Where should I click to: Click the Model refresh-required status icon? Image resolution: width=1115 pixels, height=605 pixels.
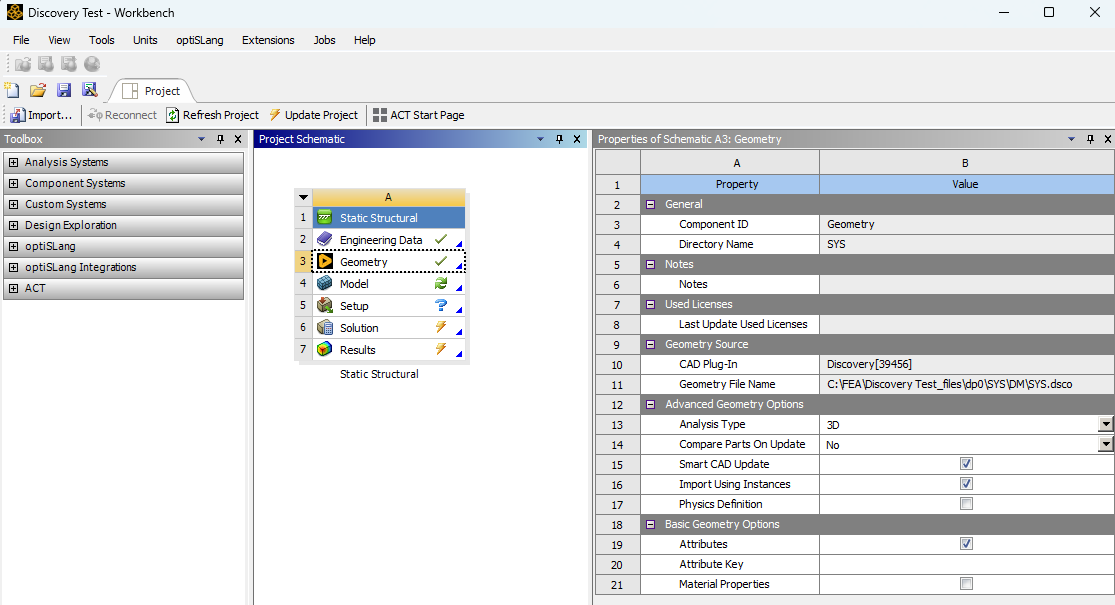click(x=441, y=284)
